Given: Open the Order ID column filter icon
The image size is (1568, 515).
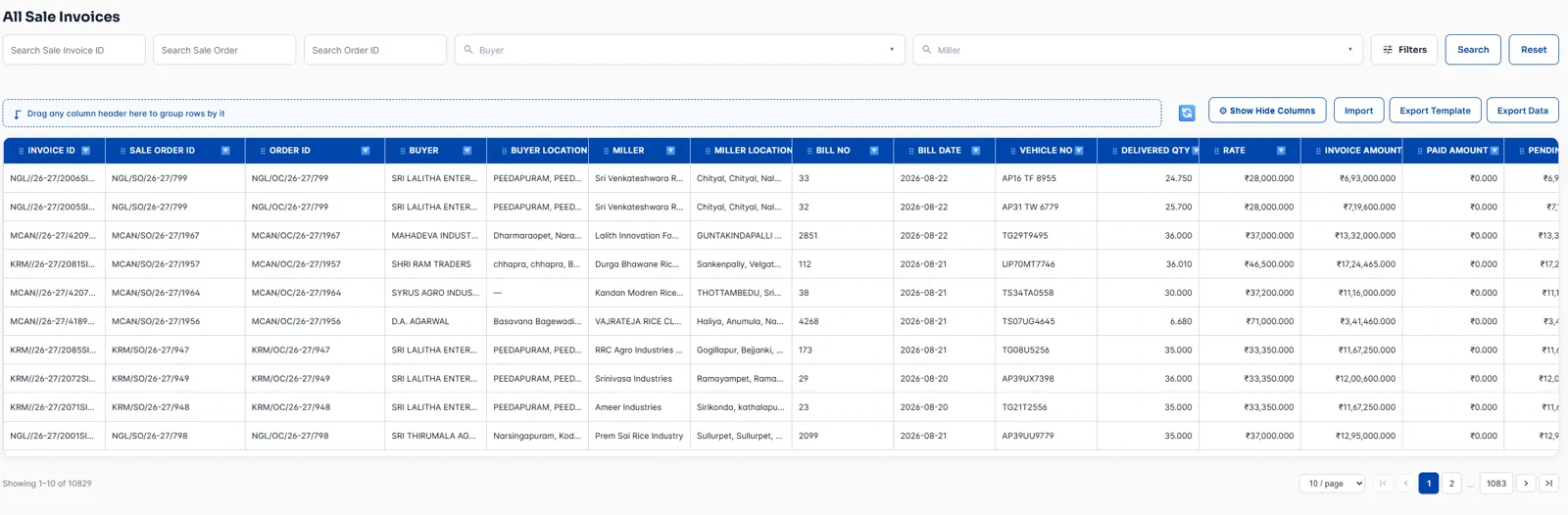Looking at the screenshot, I should [366, 151].
